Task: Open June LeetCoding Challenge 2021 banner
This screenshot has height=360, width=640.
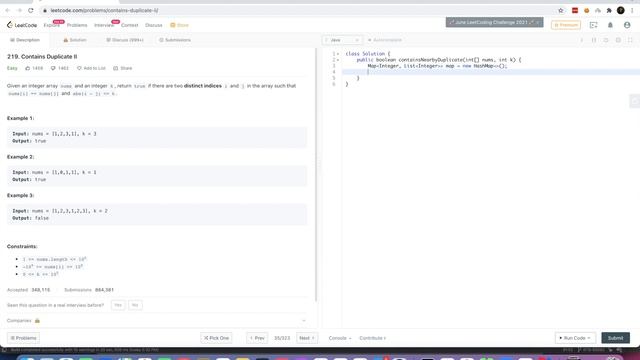Action: pyautogui.click(x=494, y=22)
